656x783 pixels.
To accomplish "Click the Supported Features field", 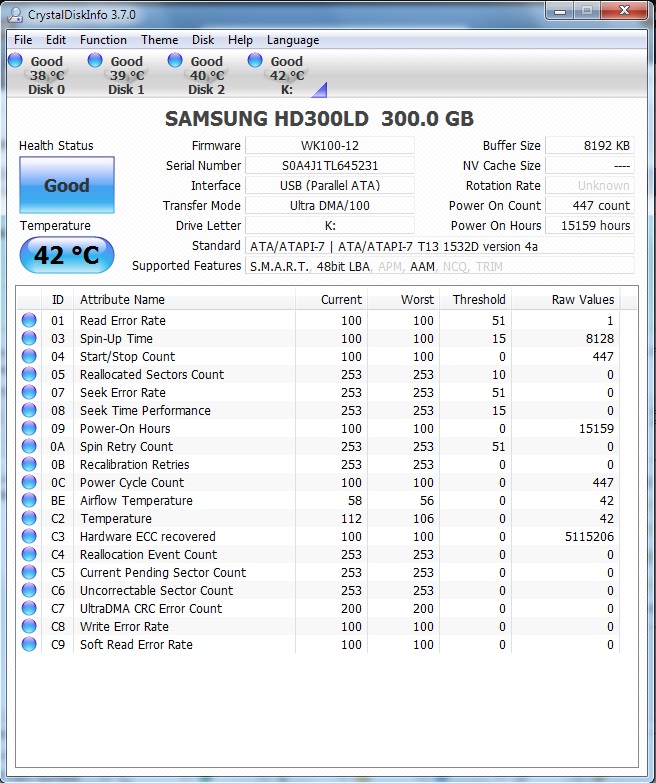I will (440, 266).
